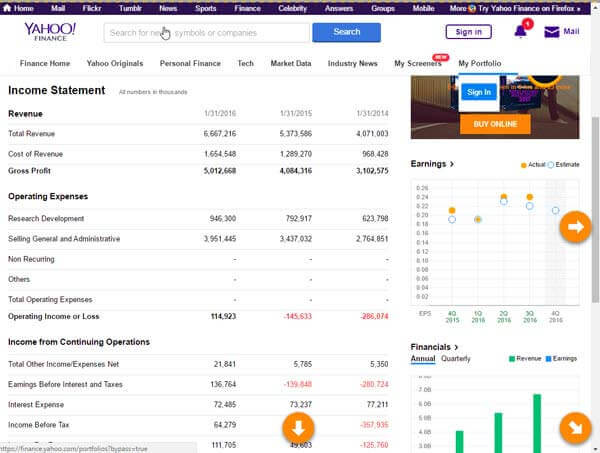Open Mobile from top bar
This screenshot has width=600, height=453.
pyautogui.click(x=423, y=8)
